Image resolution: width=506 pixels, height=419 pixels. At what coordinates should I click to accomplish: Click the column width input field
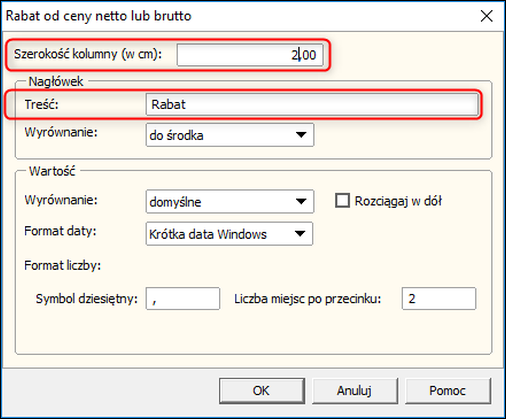250,55
